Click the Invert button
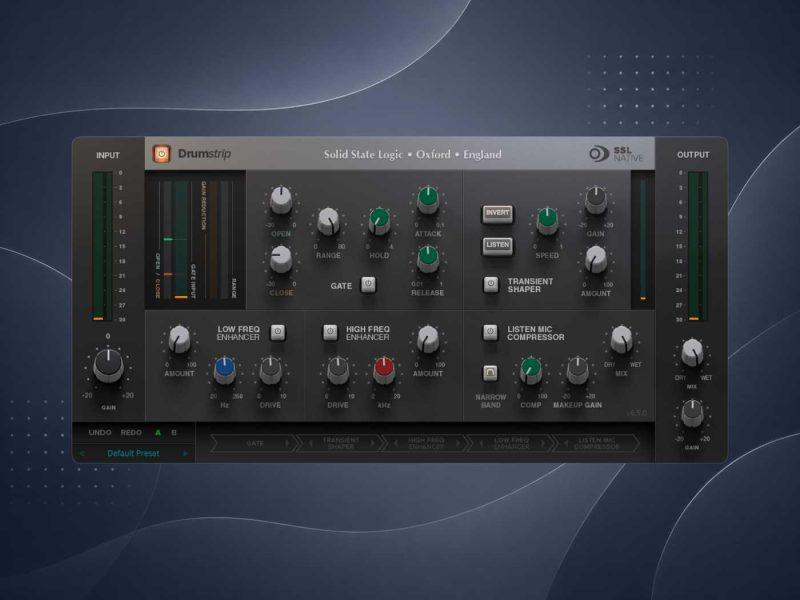The height and width of the screenshot is (600, 800). tap(497, 214)
